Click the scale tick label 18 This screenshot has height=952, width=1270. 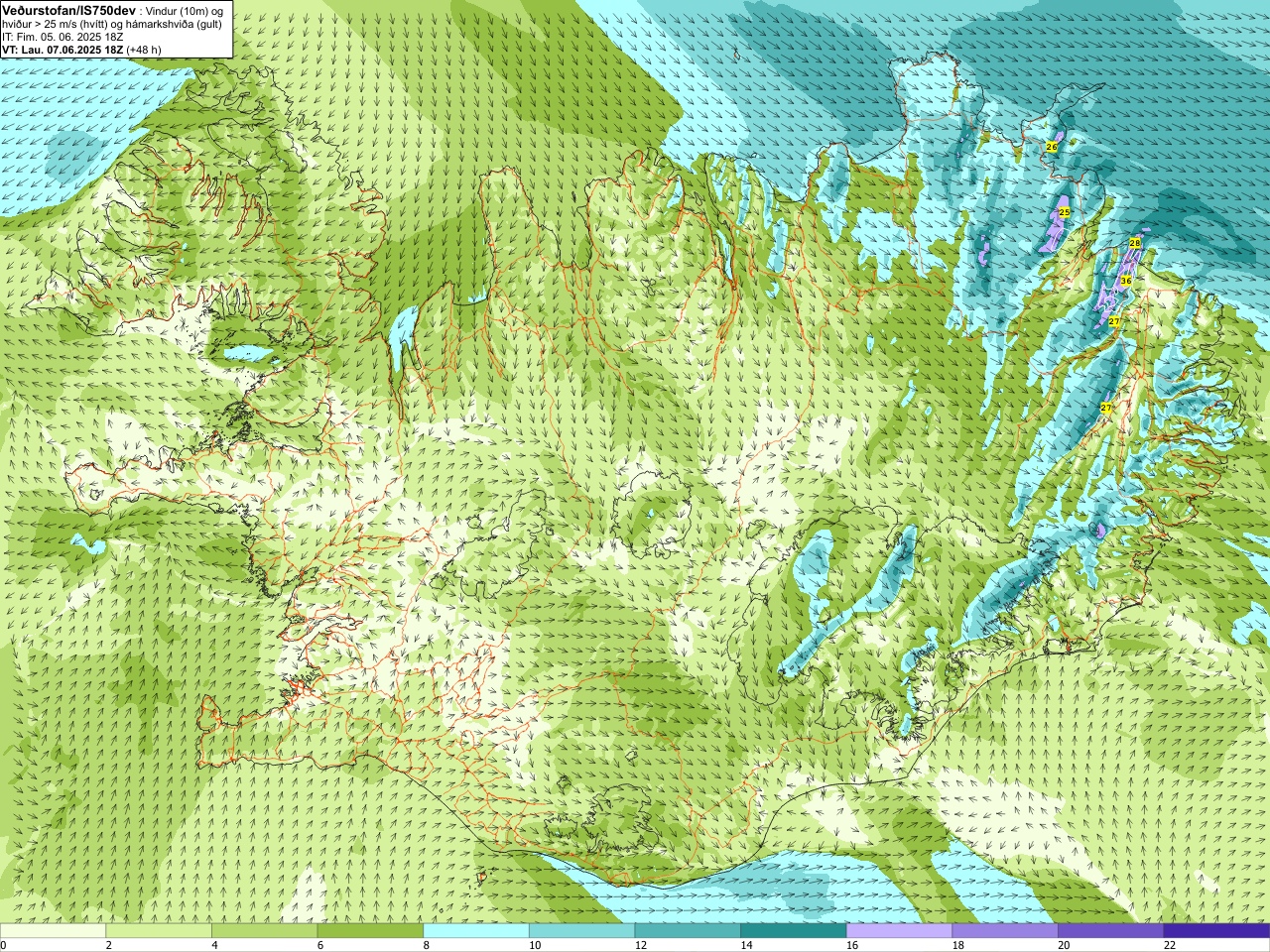point(957,946)
